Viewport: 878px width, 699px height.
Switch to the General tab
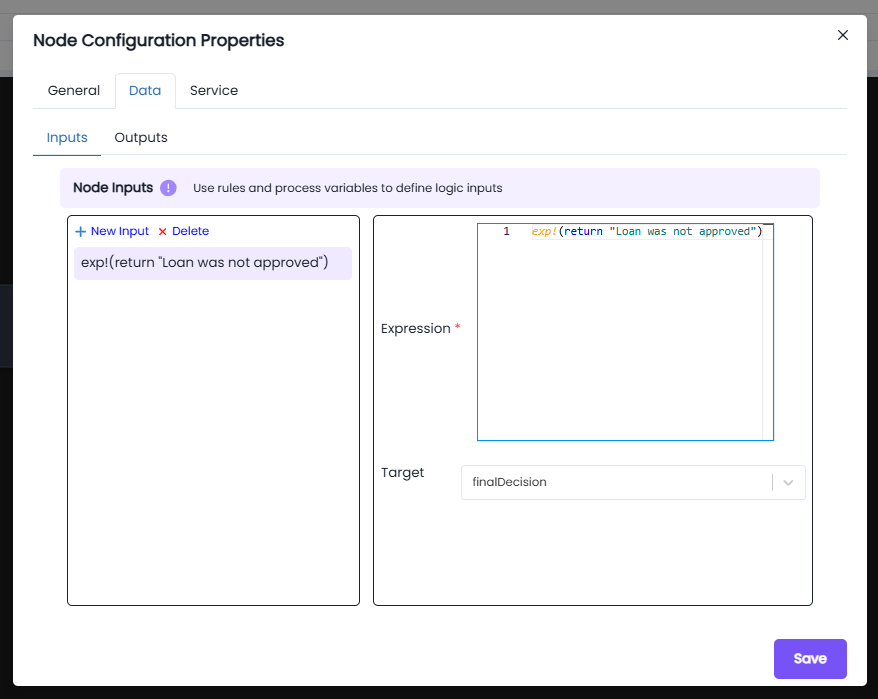74,91
